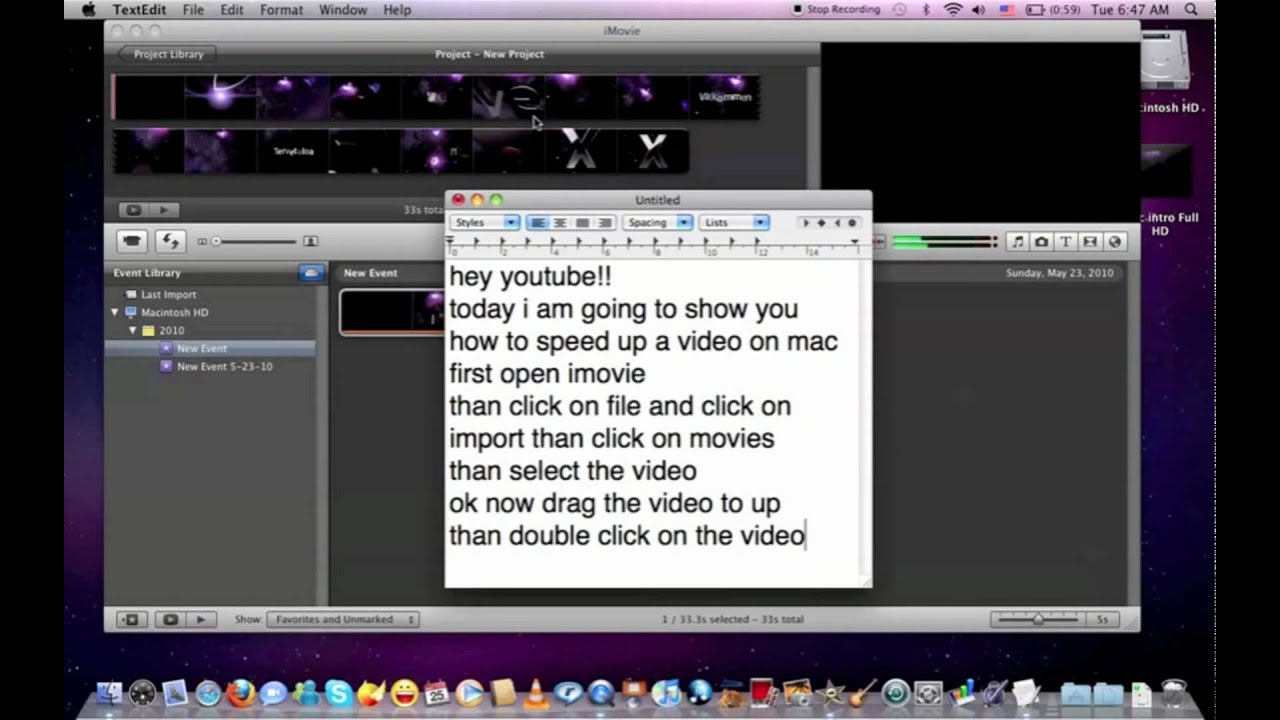The width and height of the screenshot is (1280, 720).
Task: Open the Spacing dropdown in TextEdit
Action: 658,223
